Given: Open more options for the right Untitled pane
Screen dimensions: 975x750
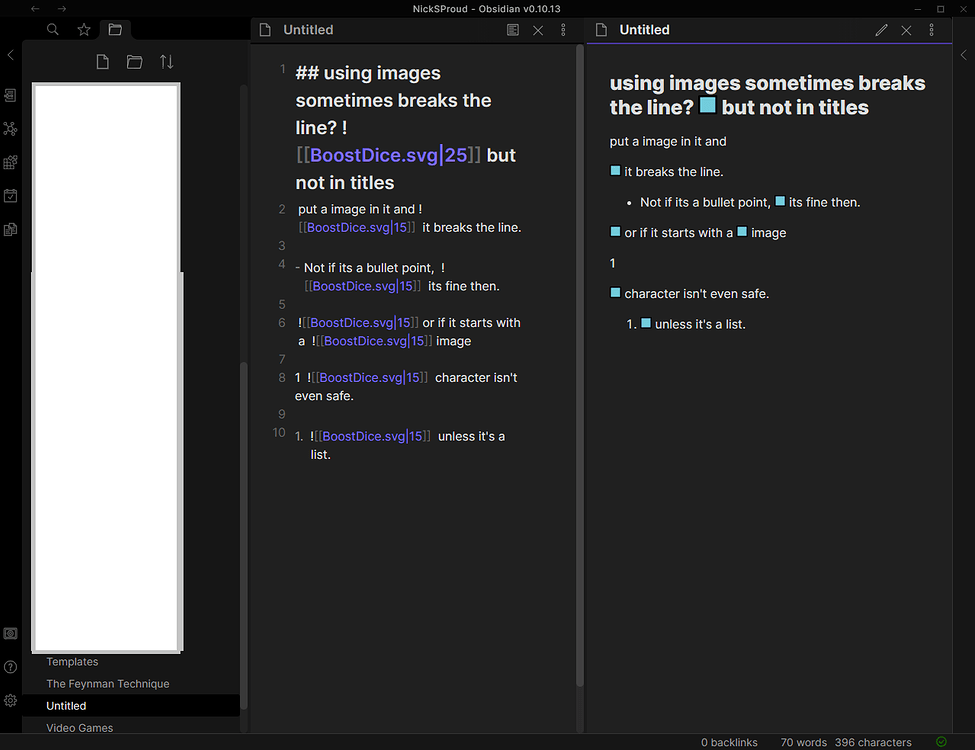Looking at the screenshot, I should click(931, 30).
